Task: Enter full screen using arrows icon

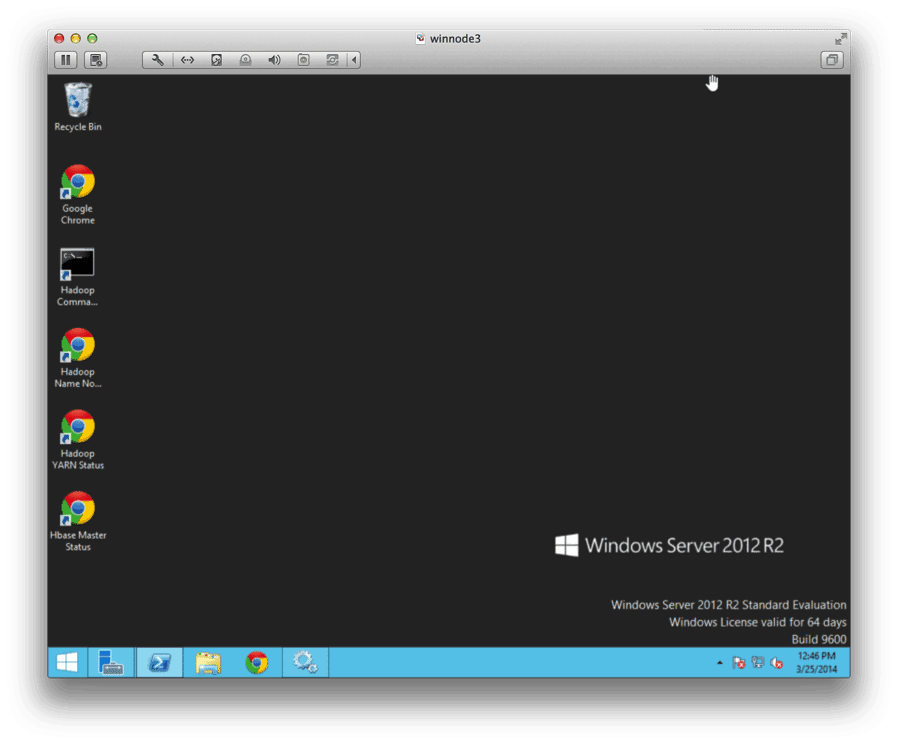Action: coord(840,39)
